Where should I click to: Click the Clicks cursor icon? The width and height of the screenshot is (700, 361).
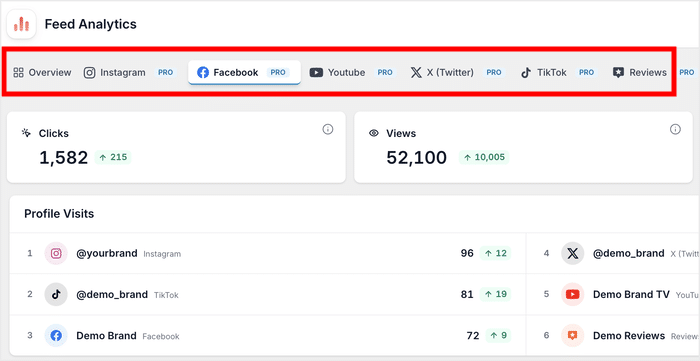click(x=26, y=133)
